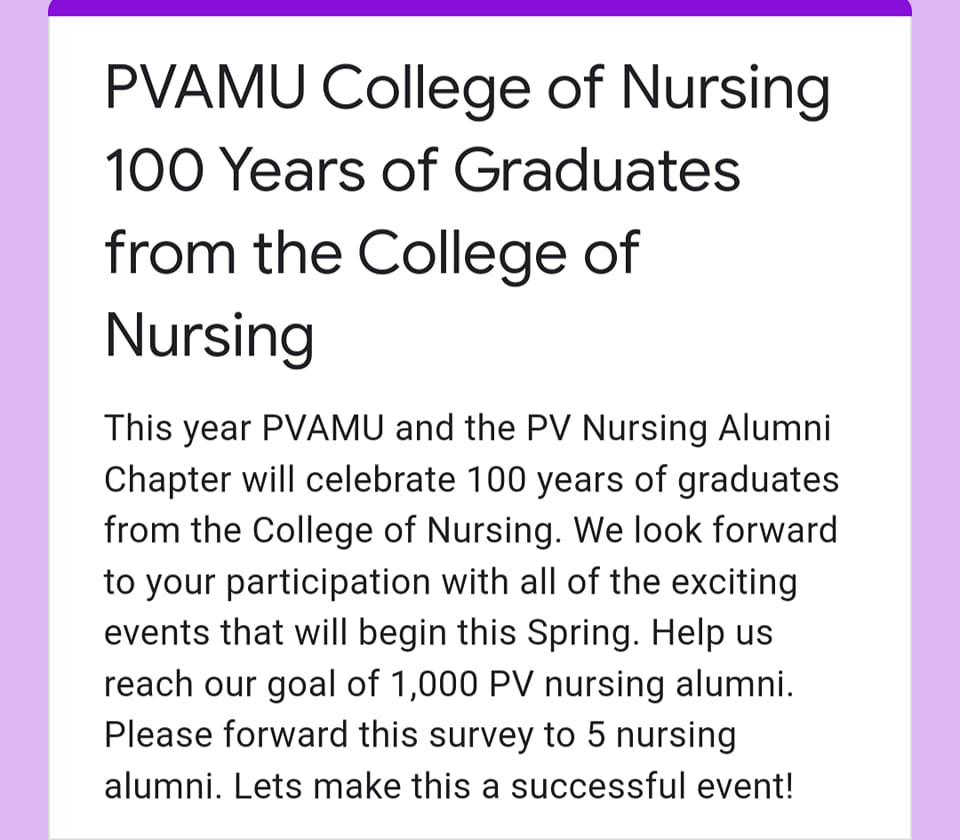
Task: Click 'This year PVAMU and the PV' description text
Action: 337,429
